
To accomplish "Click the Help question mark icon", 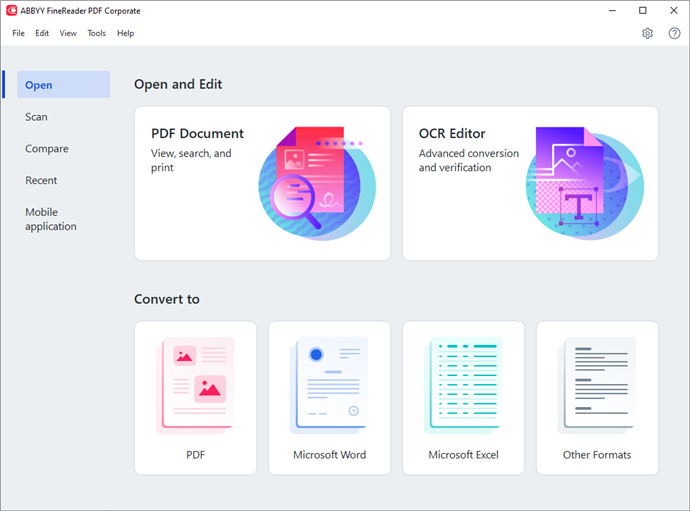I will (x=674, y=33).
